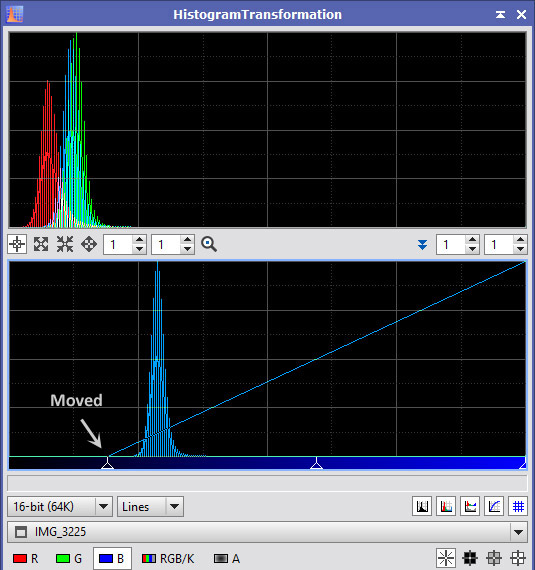Select the G channel button
The width and height of the screenshot is (535, 570).
click(69, 558)
